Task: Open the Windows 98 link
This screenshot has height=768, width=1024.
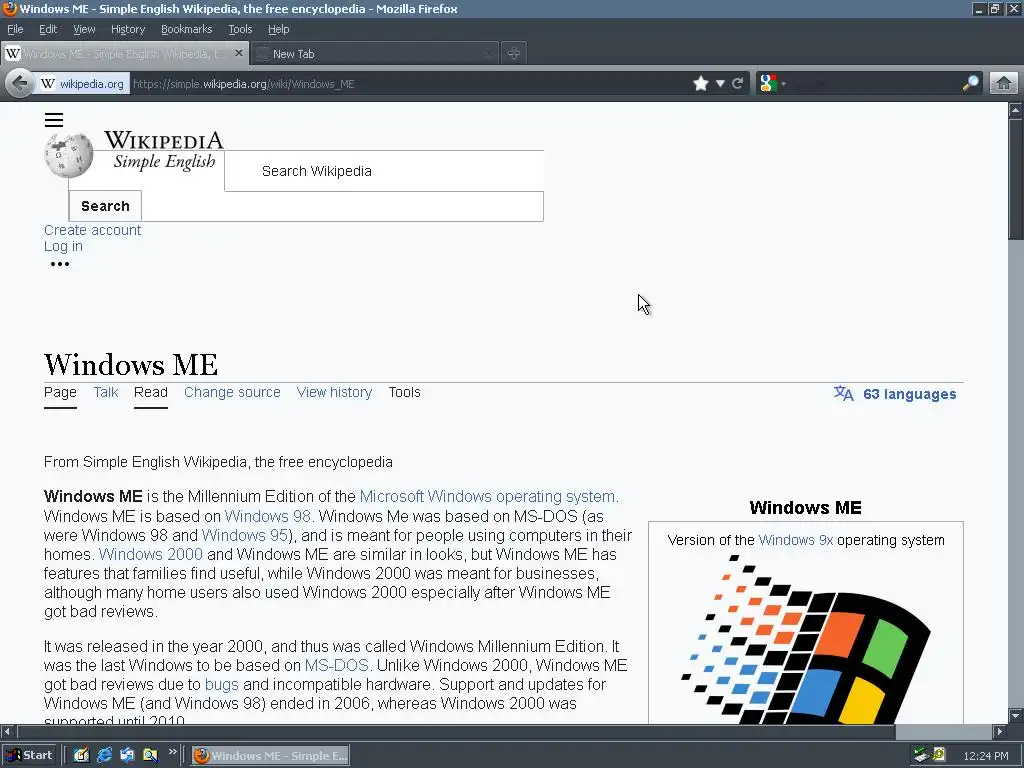Action: 268,516
